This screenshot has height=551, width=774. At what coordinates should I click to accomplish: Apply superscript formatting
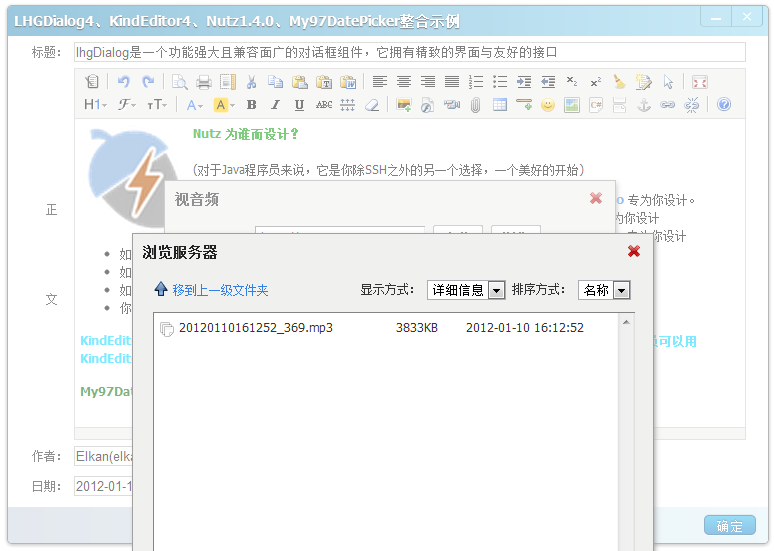point(596,81)
